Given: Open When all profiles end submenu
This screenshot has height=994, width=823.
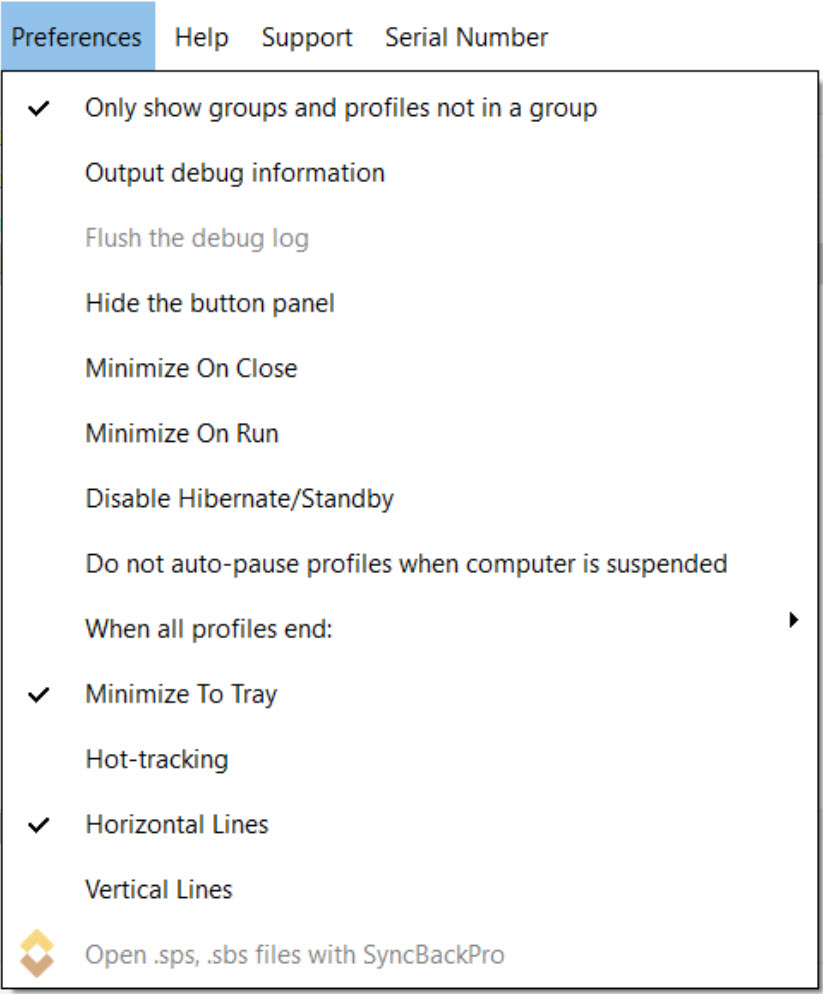Looking at the screenshot, I should [208, 630].
